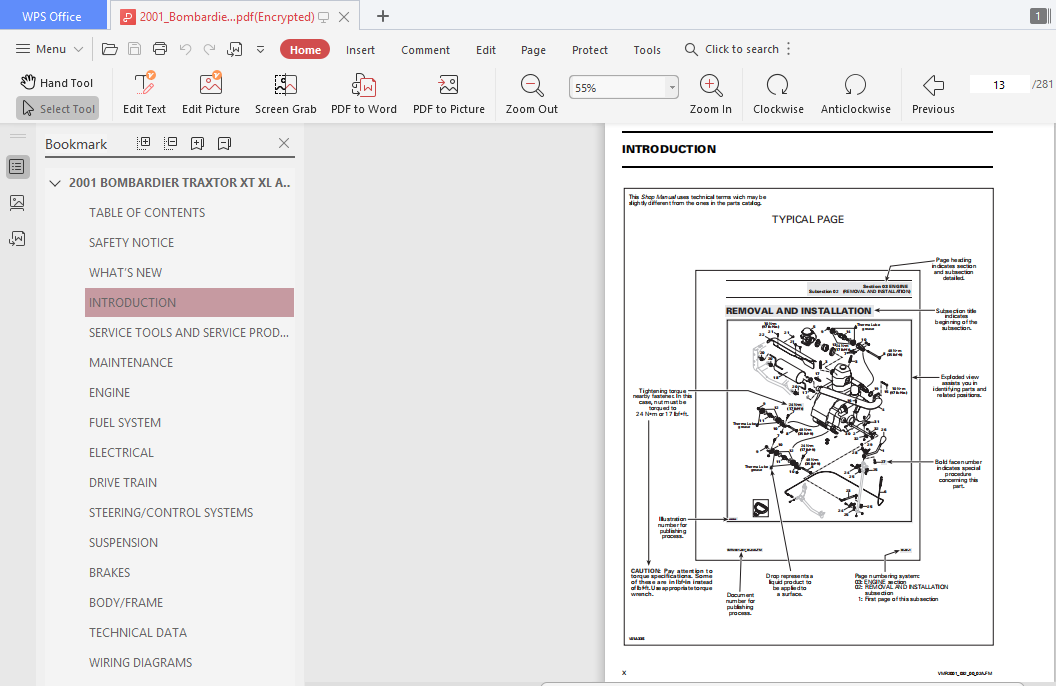Rotate page Clockwise
This screenshot has width=1056, height=686.
pyautogui.click(x=778, y=94)
